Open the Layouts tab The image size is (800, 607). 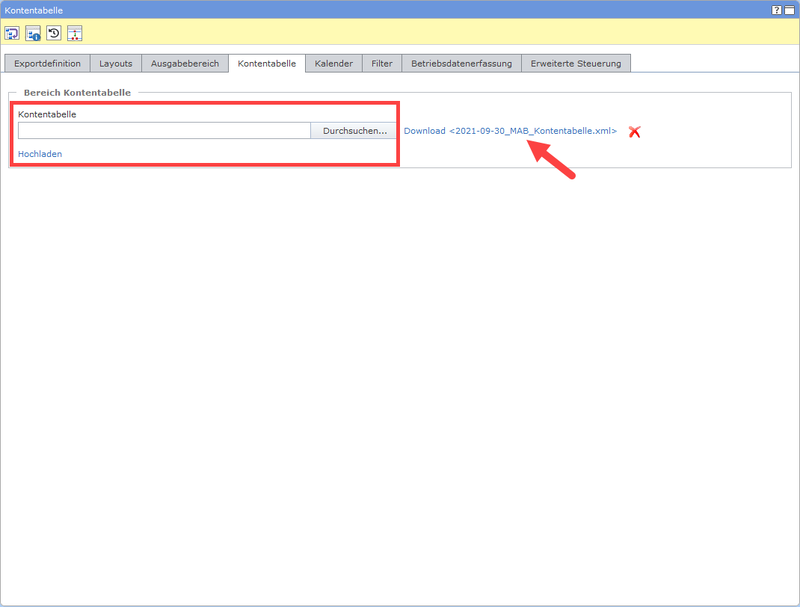(116, 63)
